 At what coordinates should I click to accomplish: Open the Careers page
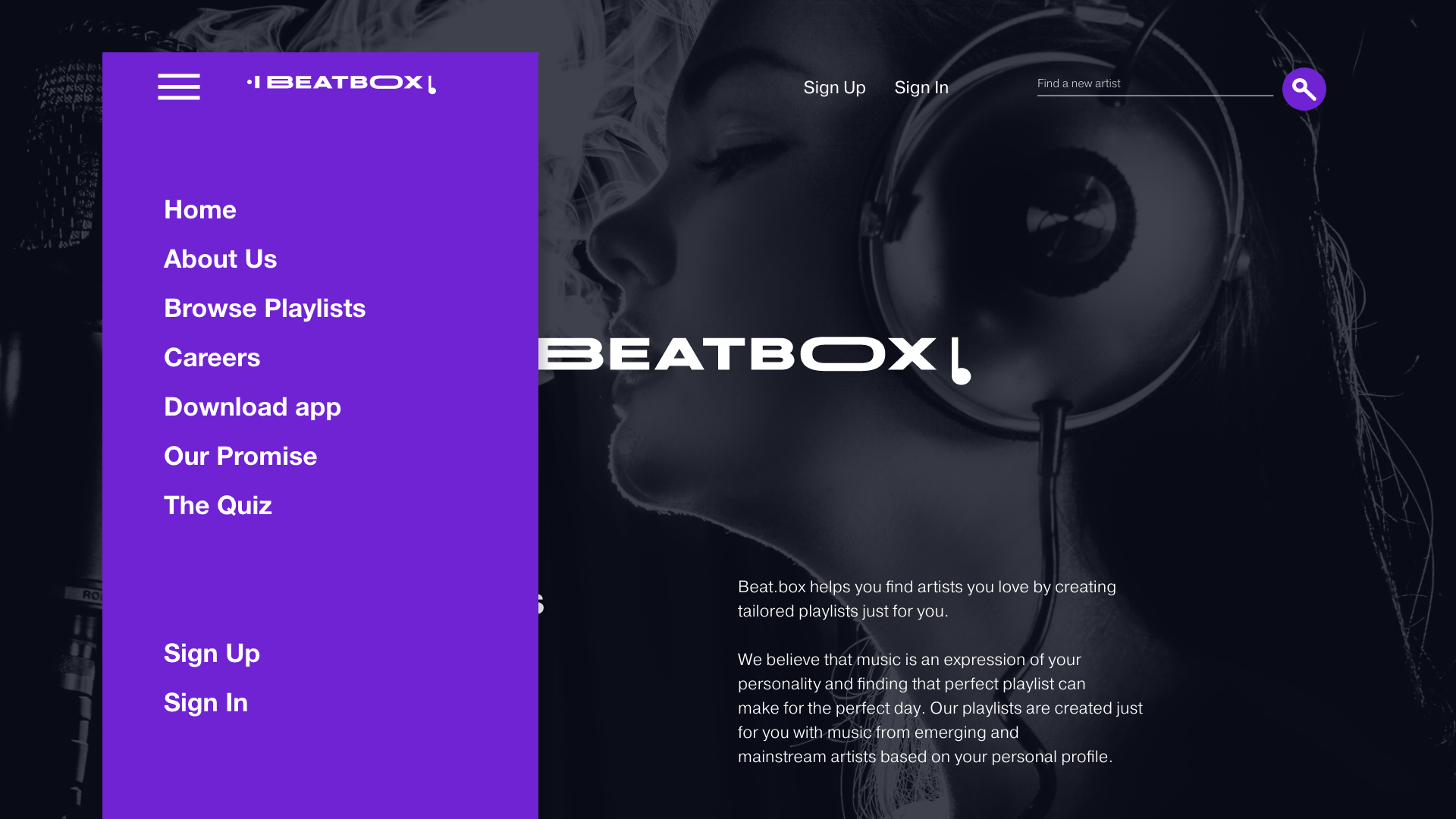tap(212, 357)
